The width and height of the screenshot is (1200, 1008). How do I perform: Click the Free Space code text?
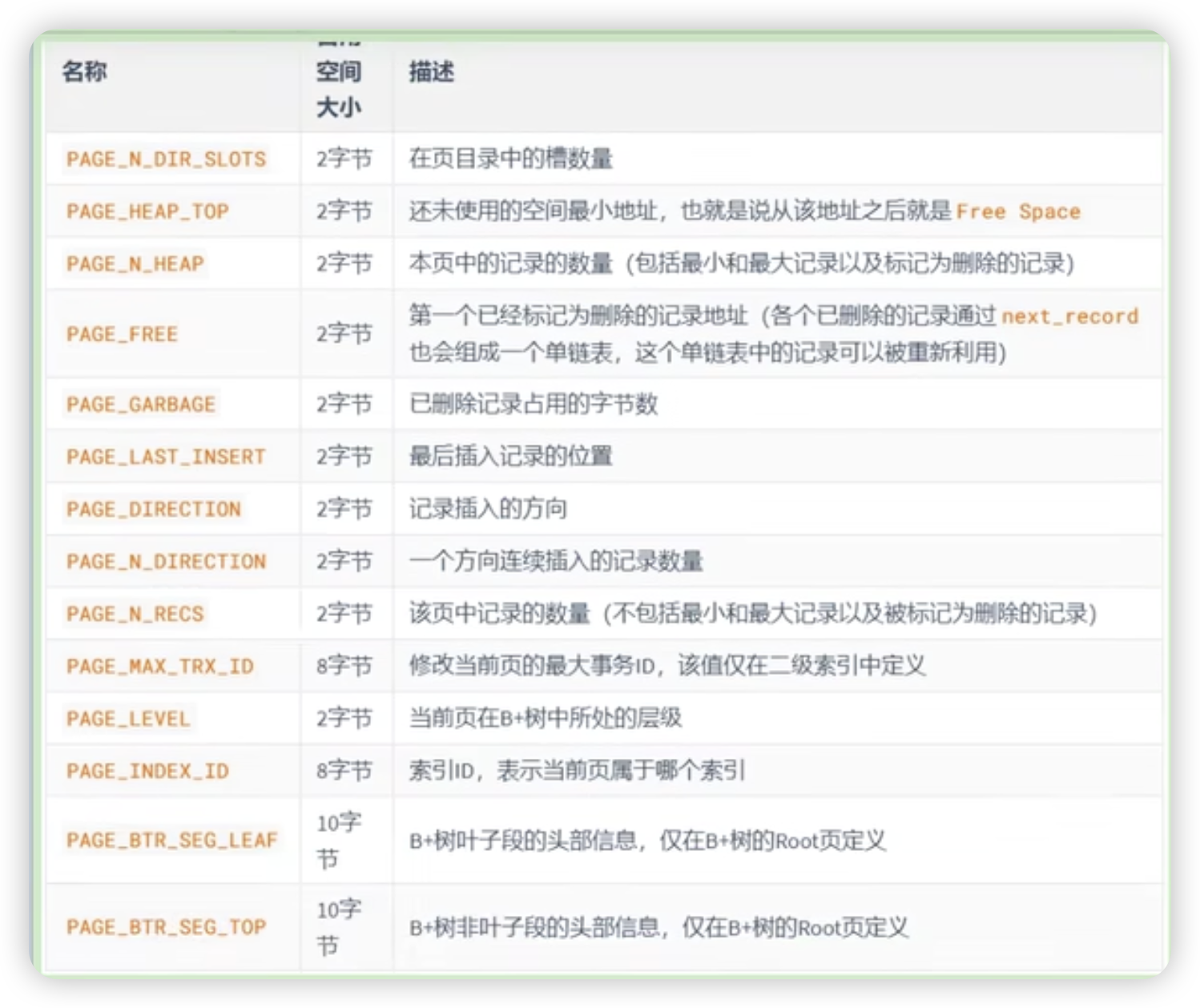tap(1018, 212)
